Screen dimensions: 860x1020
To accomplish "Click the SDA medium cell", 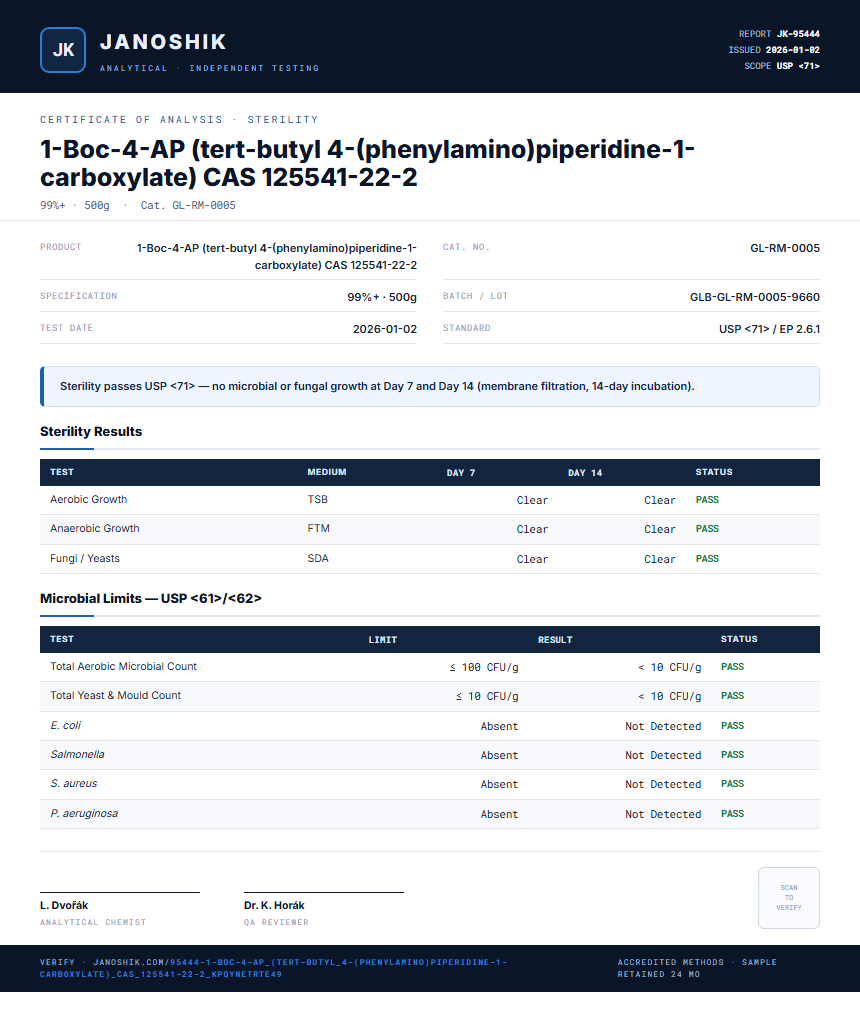I will tap(318, 559).
